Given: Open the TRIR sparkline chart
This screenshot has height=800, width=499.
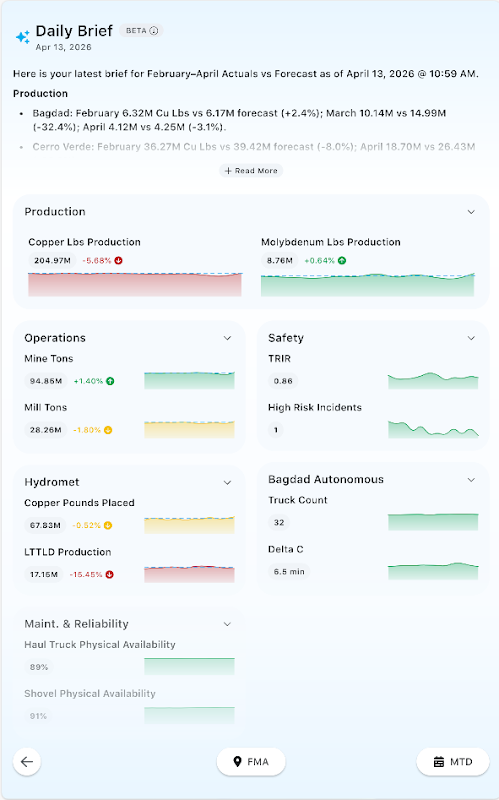Looking at the screenshot, I should point(433,381).
